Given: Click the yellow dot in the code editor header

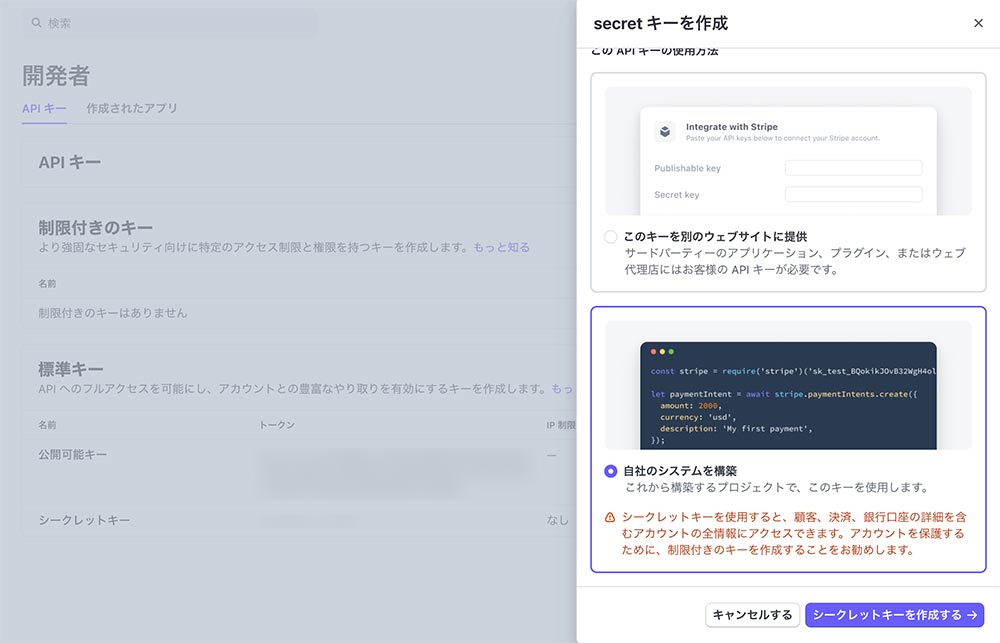Looking at the screenshot, I should point(664,353).
